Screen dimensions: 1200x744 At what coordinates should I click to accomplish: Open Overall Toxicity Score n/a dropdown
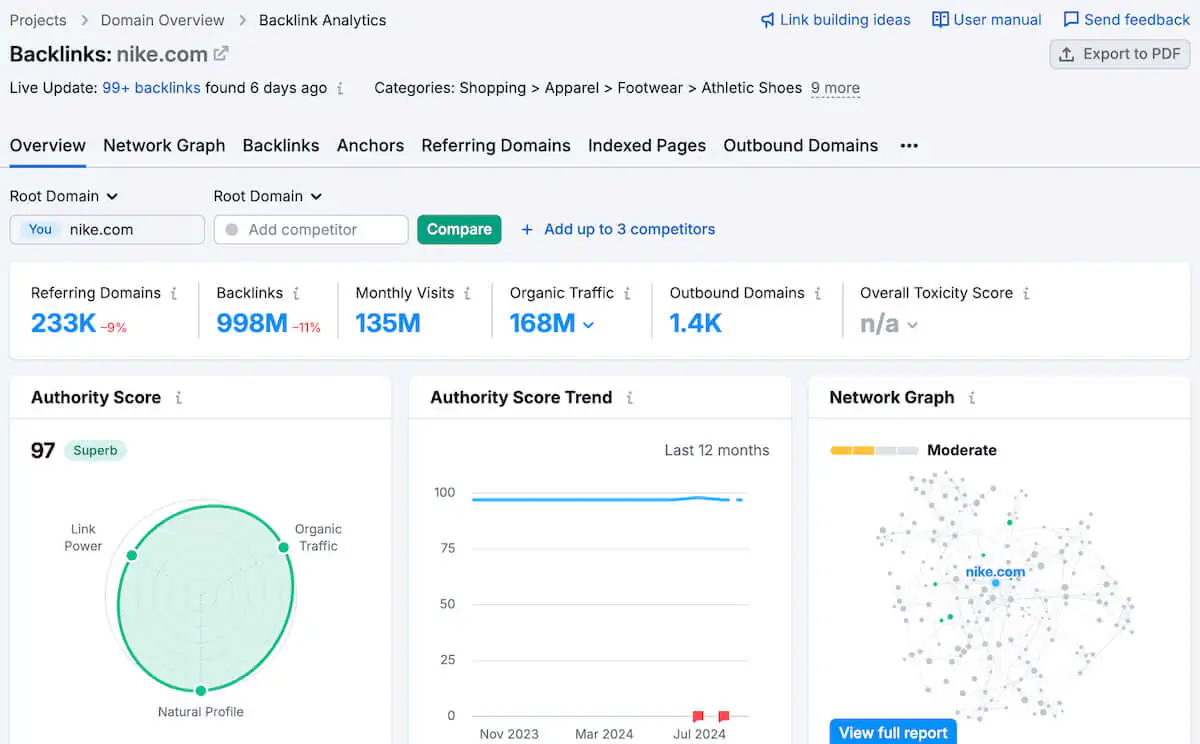[x=911, y=325]
